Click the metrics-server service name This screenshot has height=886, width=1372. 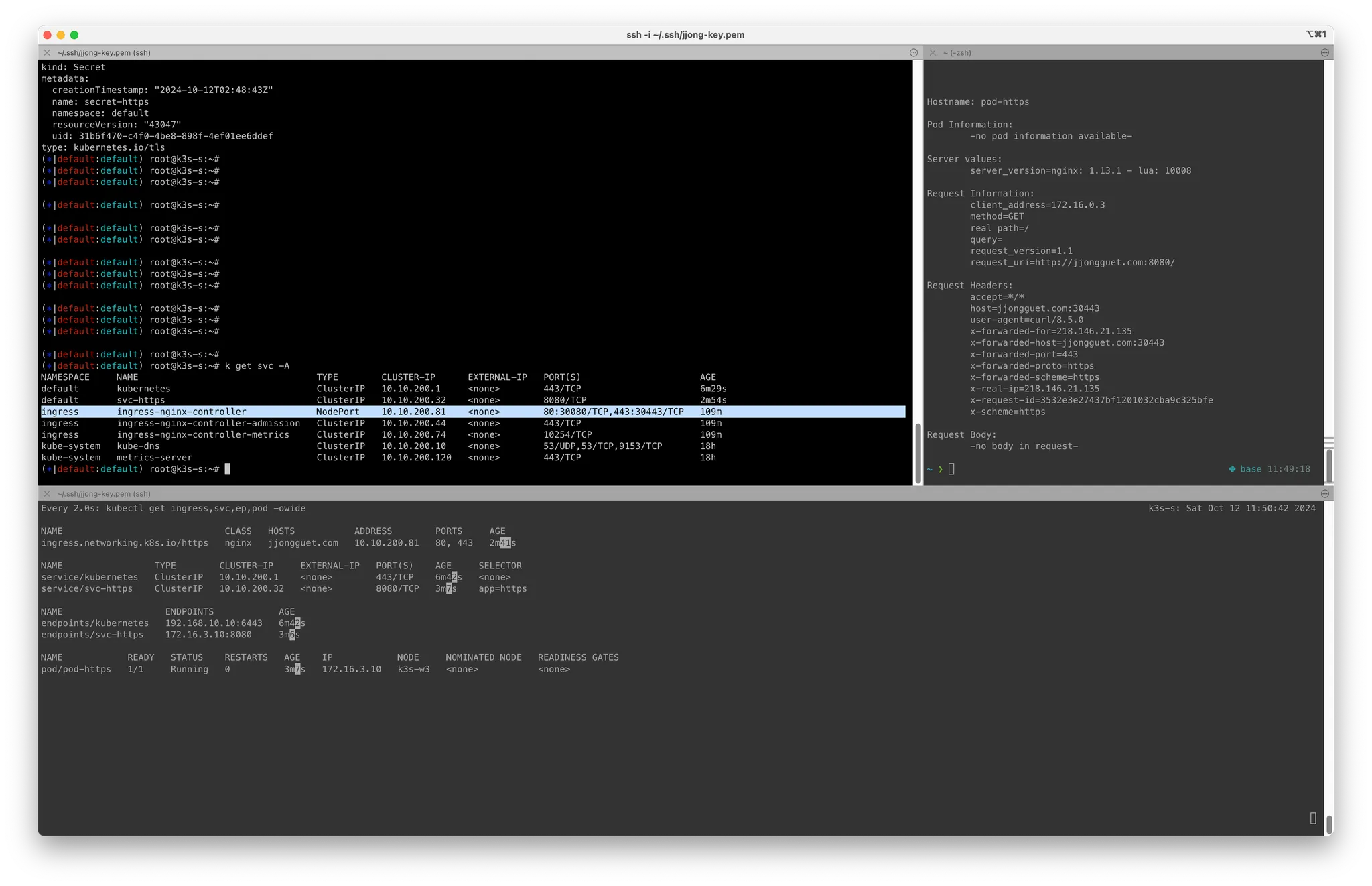[154, 457]
